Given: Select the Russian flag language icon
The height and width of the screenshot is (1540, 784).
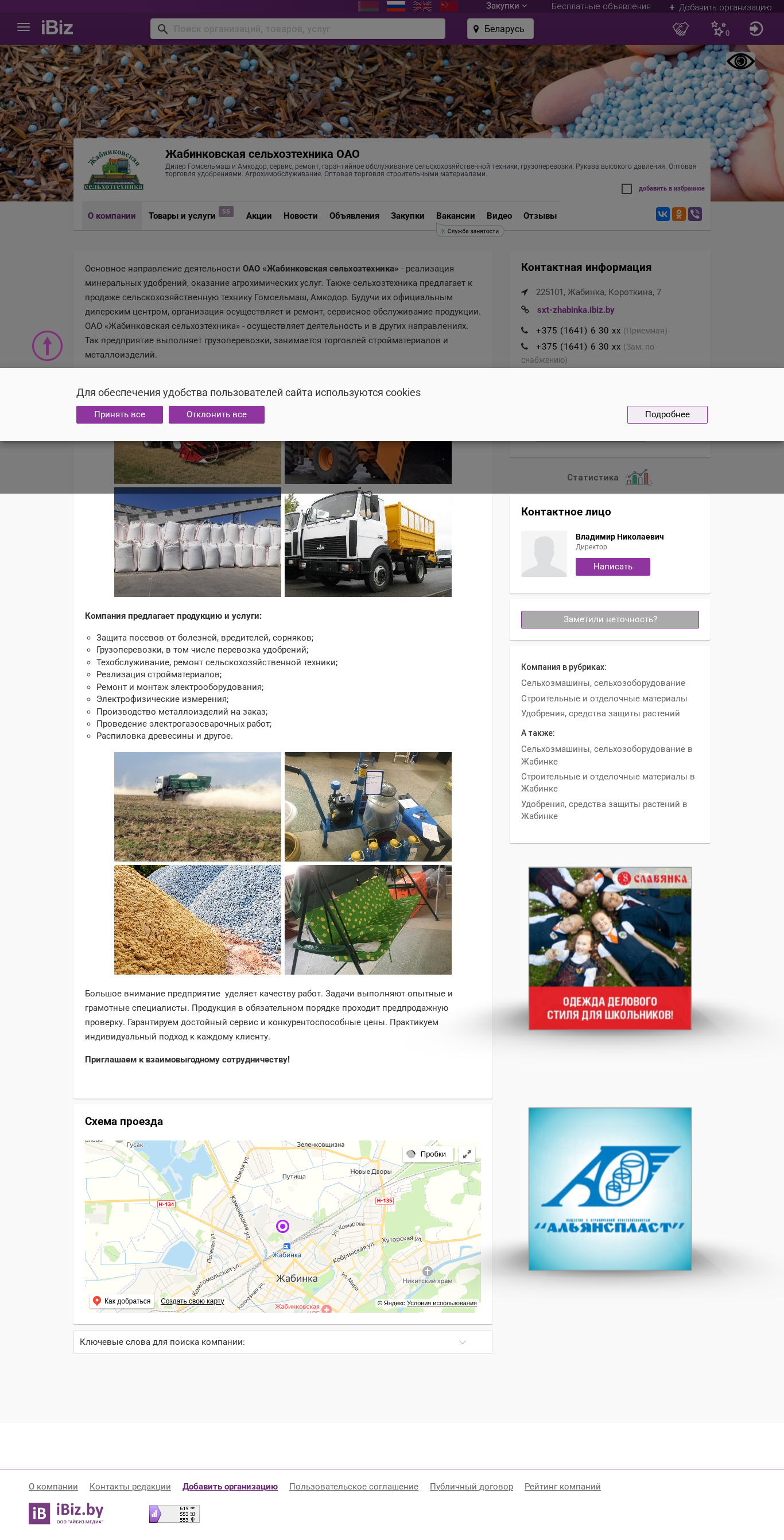Looking at the screenshot, I should tap(395, 6).
